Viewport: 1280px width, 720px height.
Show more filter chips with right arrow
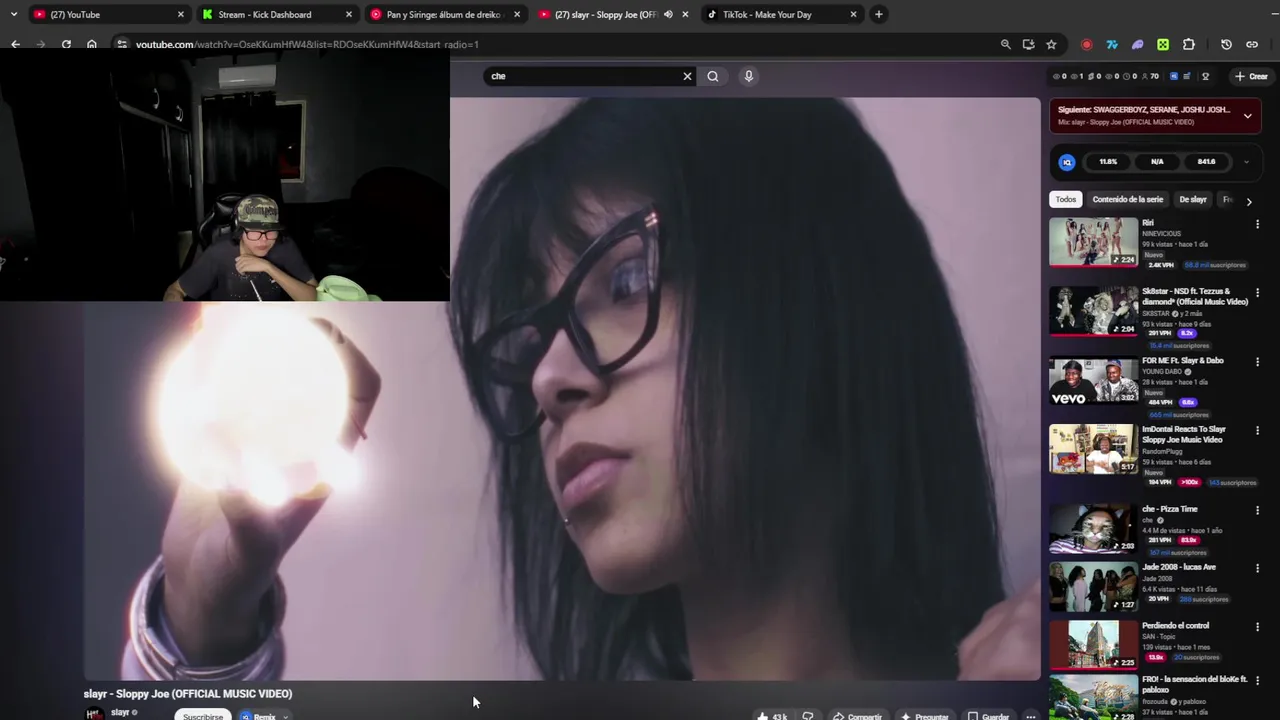point(1248,201)
